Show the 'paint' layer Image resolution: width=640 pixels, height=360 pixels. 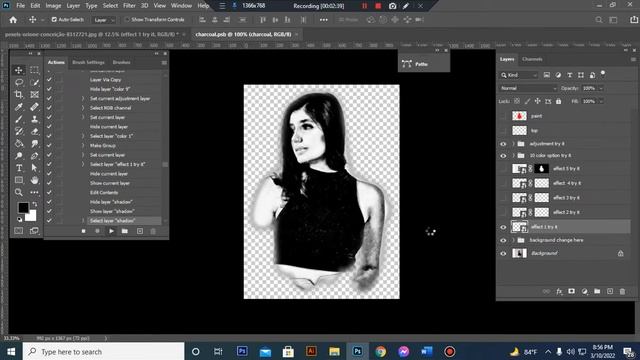point(503,116)
